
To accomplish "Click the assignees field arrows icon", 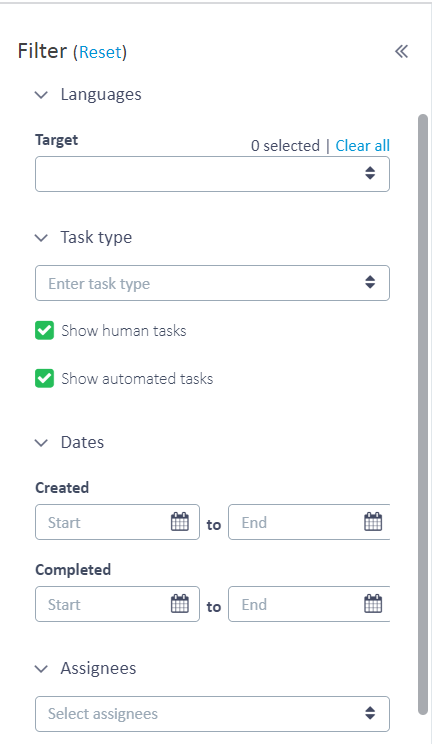I will (370, 713).
